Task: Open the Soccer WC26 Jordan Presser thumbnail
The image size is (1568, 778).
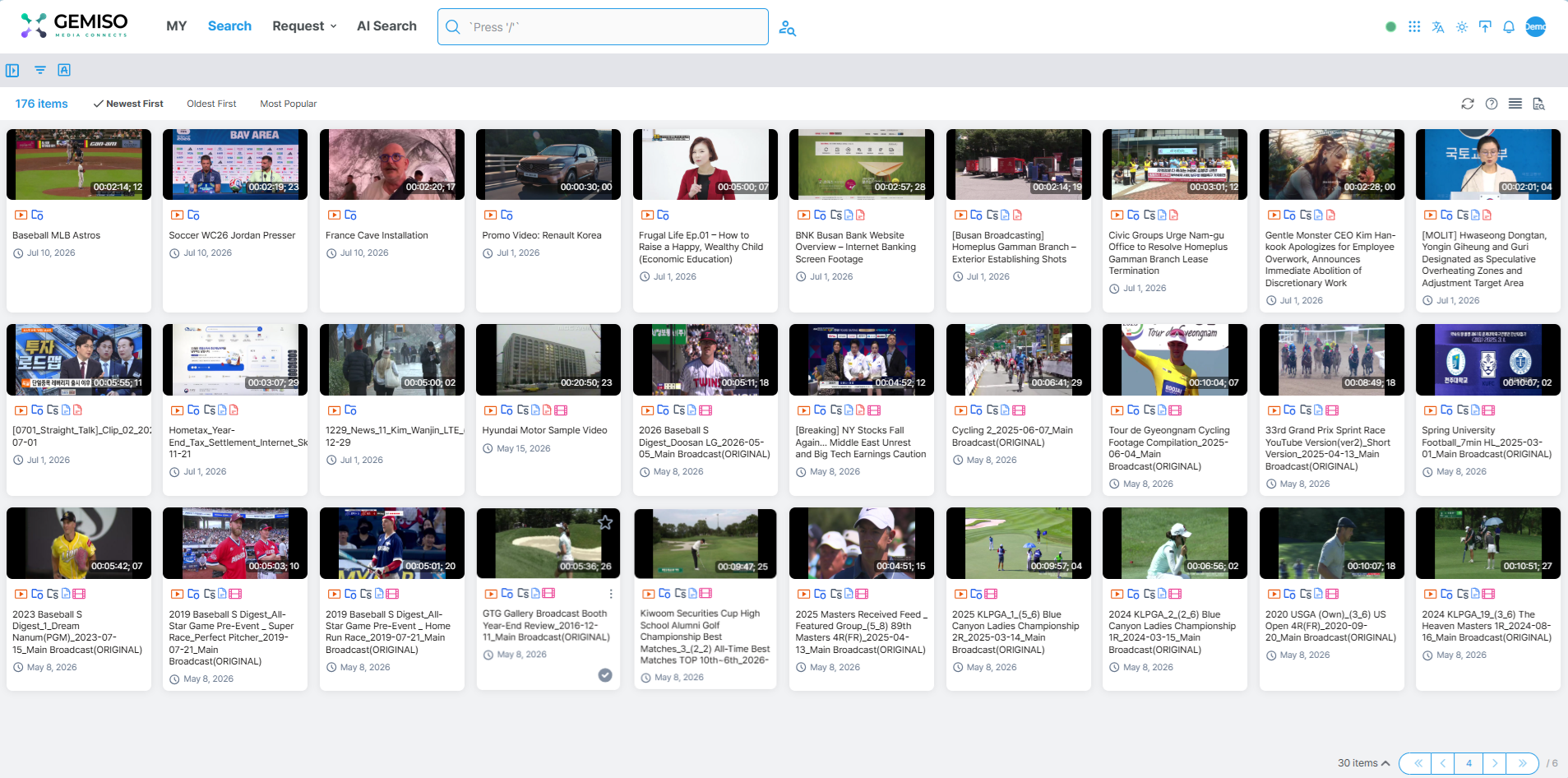Action: click(x=235, y=164)
